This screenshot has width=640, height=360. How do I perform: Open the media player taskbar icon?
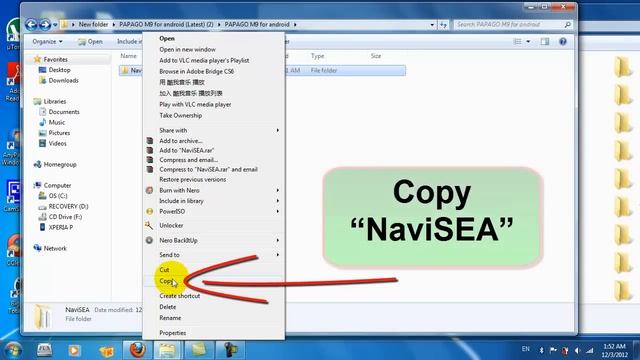[x=74, y=350]
